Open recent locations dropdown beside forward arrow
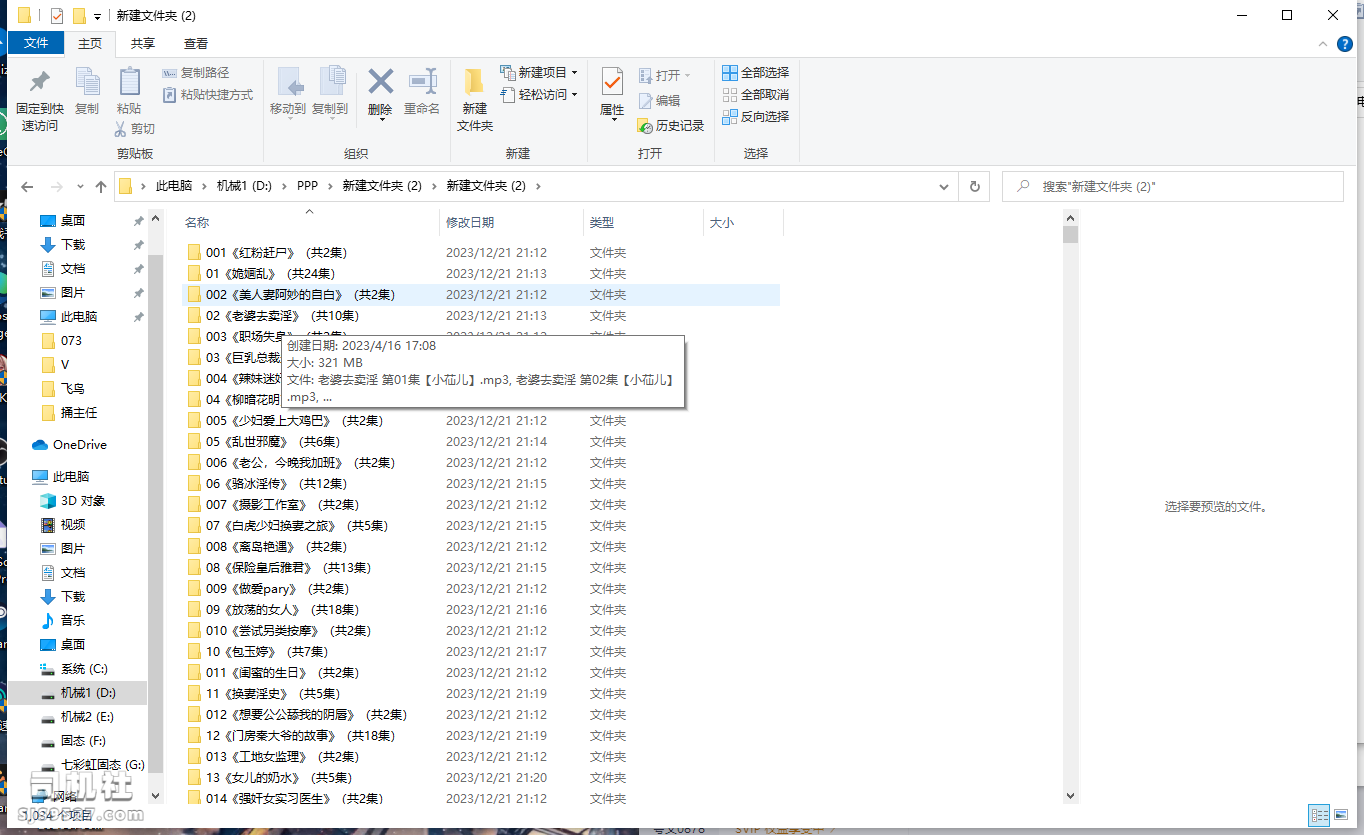This screenshot has width=1364, height=835. pyautogui.click(x=79, y=187)
